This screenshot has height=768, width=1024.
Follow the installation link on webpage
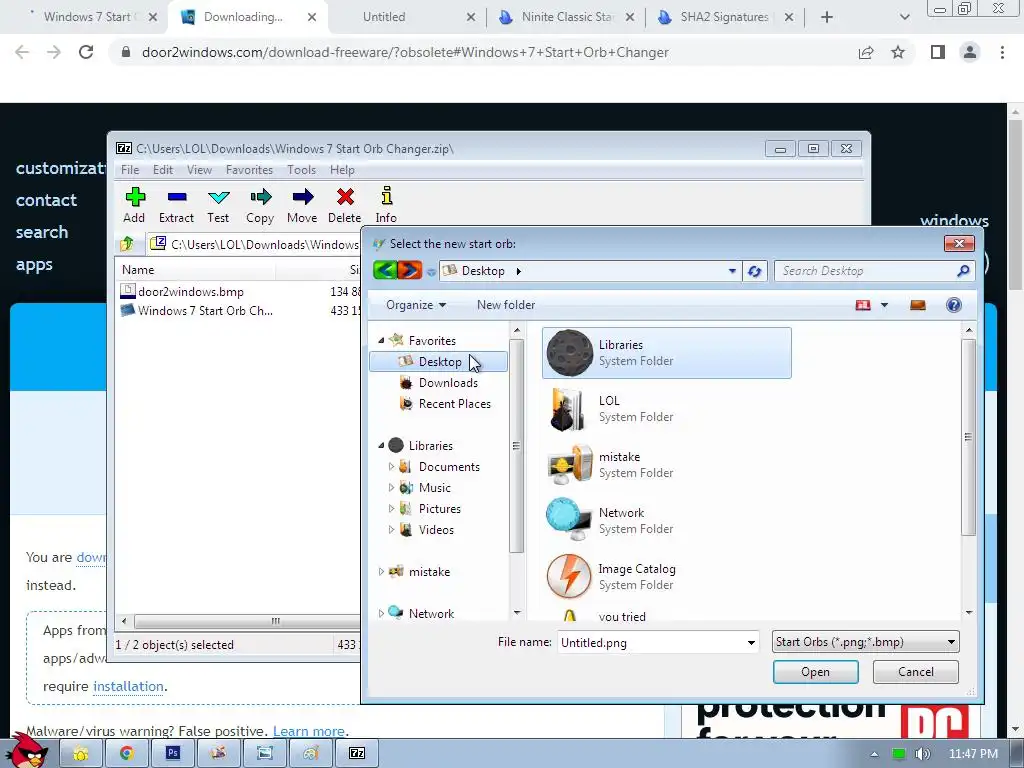coord(128,686)
